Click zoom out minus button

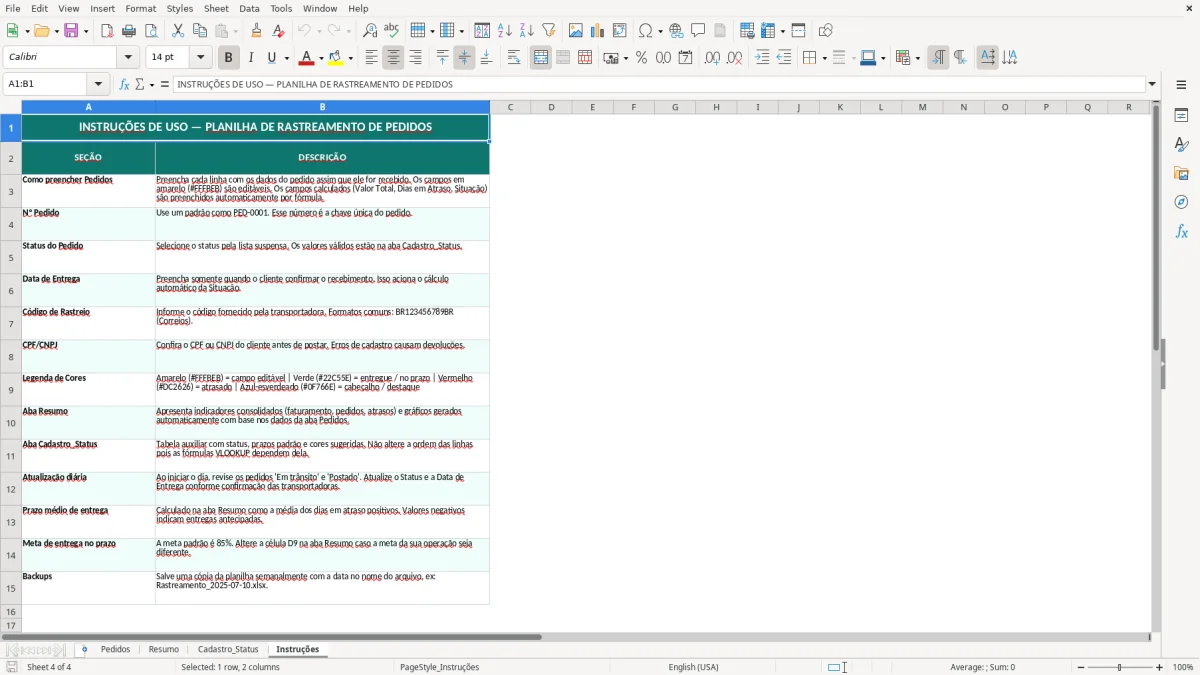(1081, 667)
